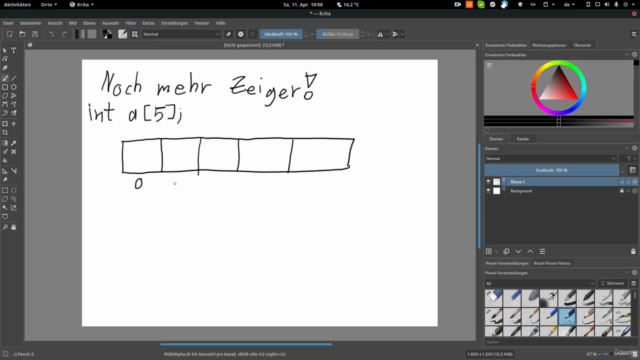The height and width of the screenshot is (360, 640).
Task: Select the Crop tool
Action: 5,133
